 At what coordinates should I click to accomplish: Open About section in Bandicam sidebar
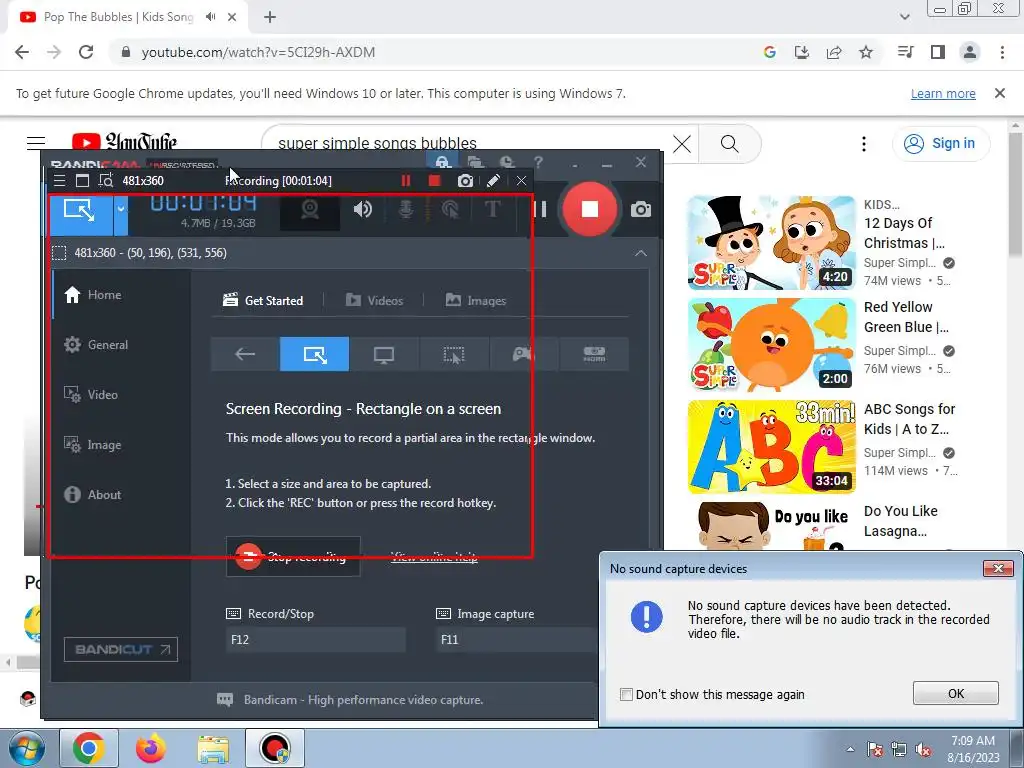coord(92,494)
